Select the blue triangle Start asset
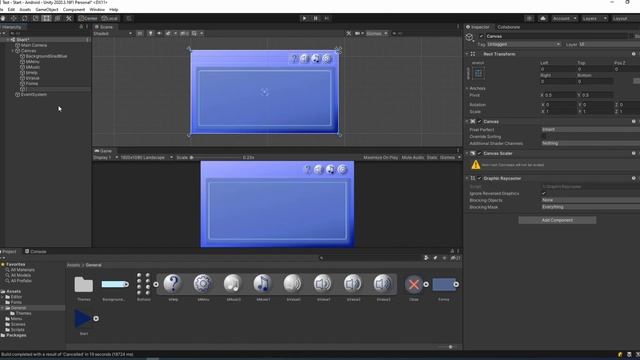 click(x=83, y=319)
